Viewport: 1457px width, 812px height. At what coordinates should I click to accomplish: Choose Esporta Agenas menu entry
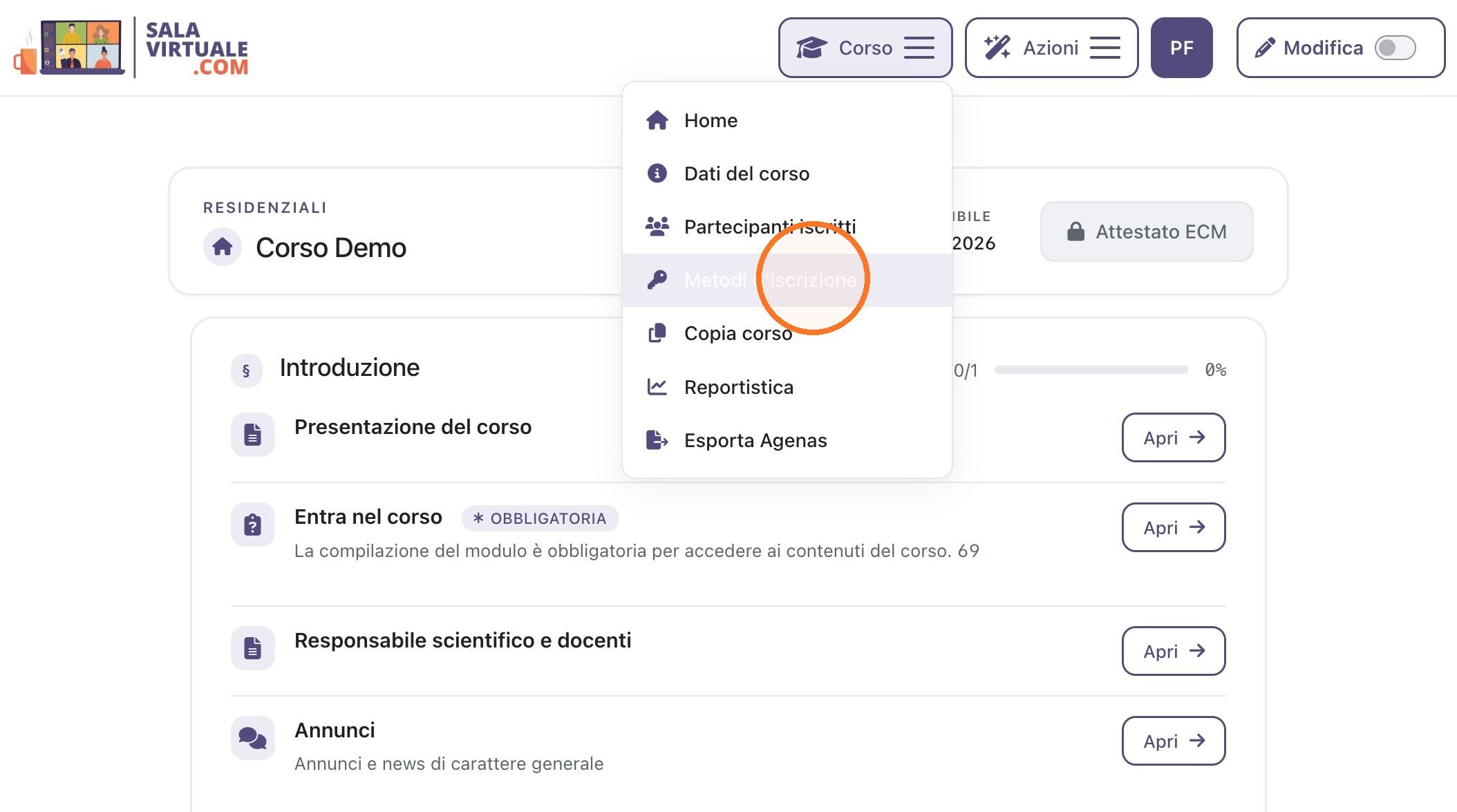point(787,440)
